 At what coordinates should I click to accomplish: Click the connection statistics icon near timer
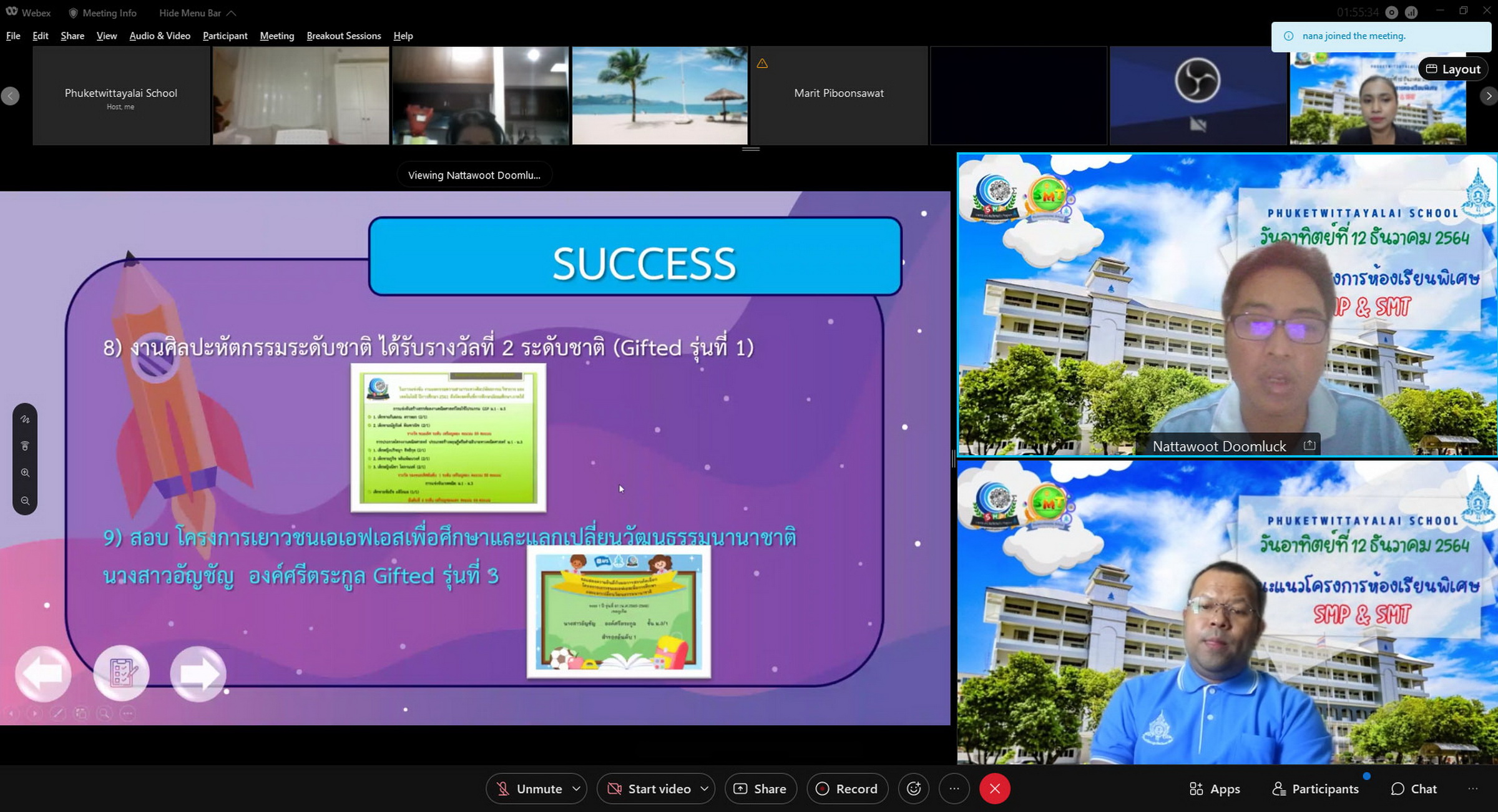tap(1411, 12)
